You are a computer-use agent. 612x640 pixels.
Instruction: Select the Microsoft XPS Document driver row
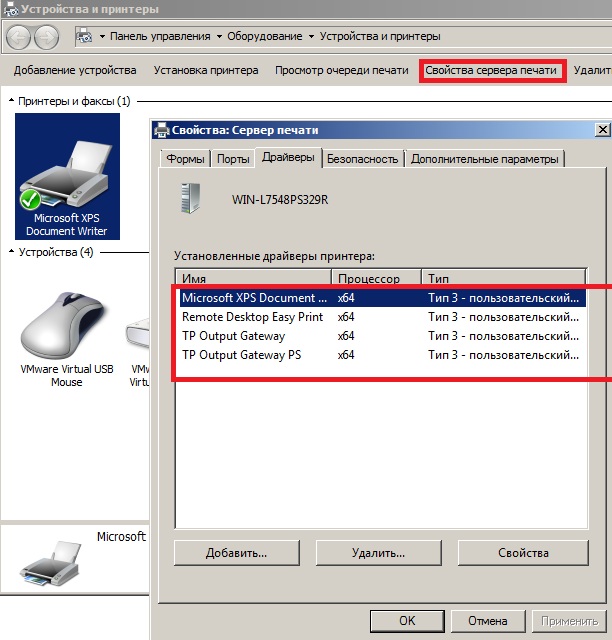[383, 298]
